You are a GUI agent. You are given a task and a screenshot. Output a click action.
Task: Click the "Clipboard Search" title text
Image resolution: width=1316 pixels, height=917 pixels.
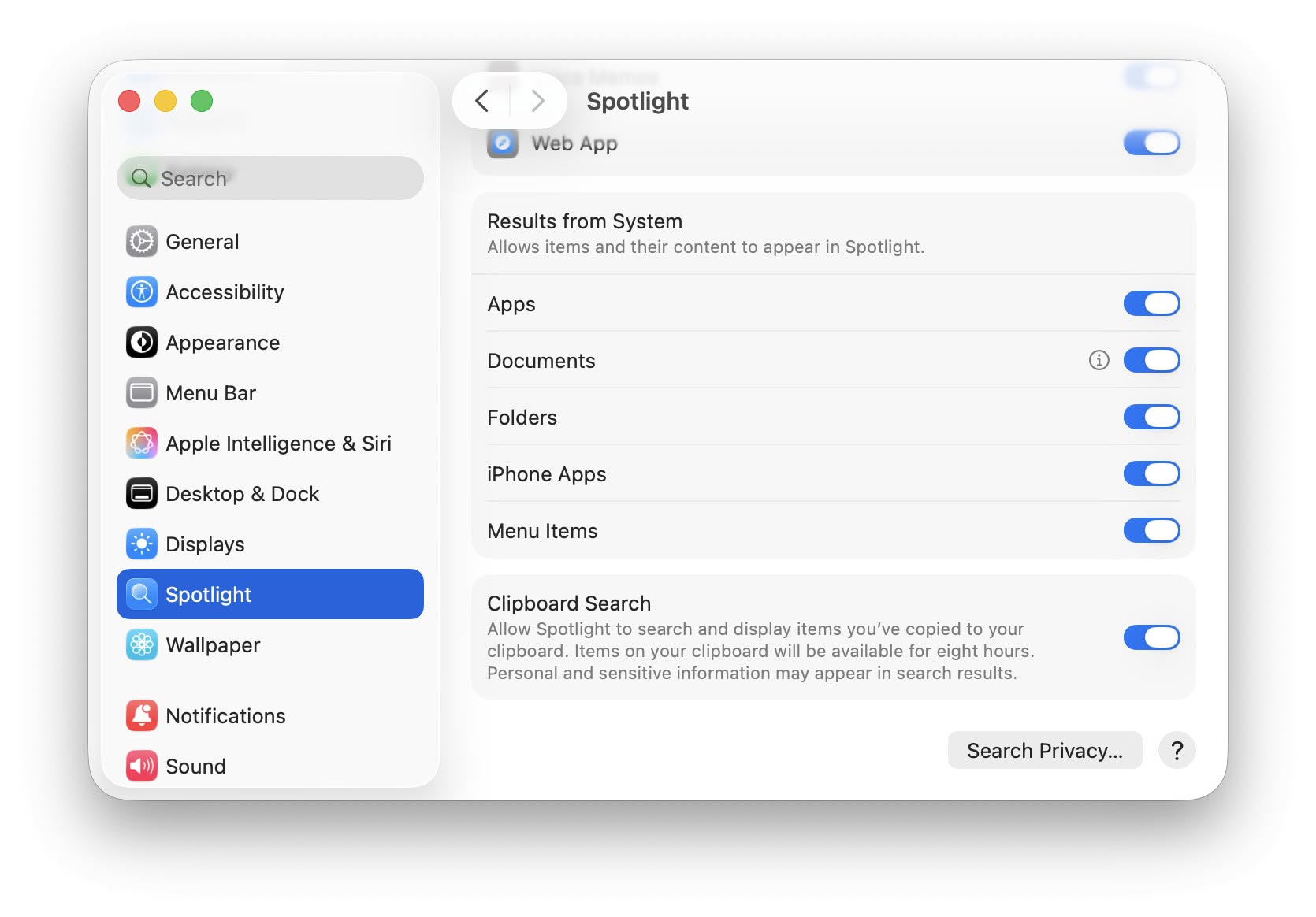click(569, 603)
